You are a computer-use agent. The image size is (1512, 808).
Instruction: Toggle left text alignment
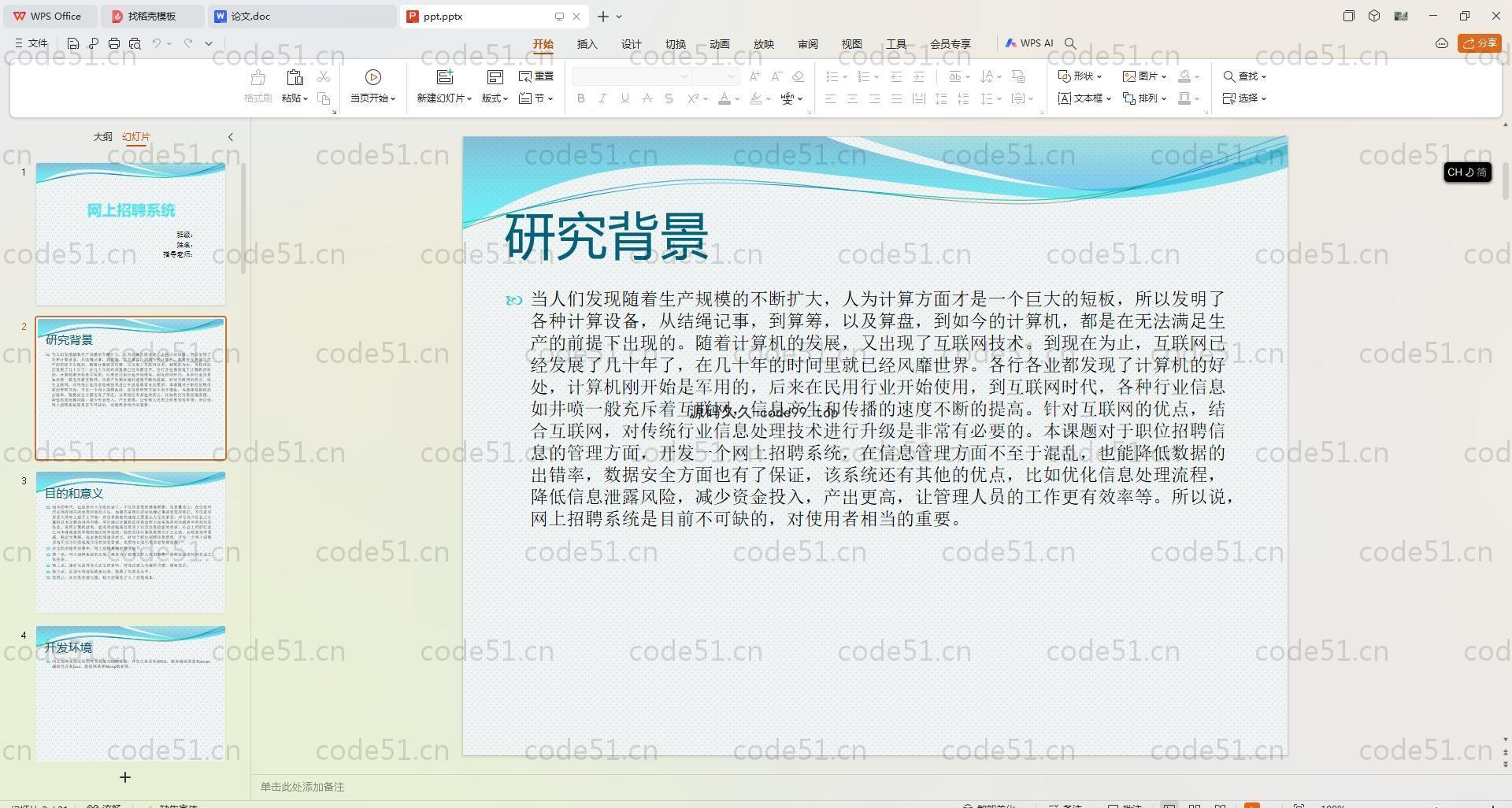point(830,98)
